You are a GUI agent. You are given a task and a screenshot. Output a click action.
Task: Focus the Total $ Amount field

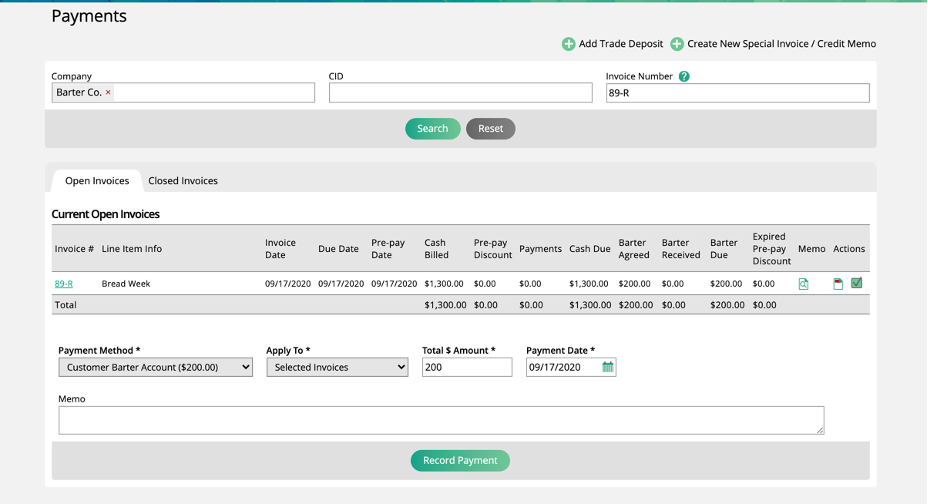tap(466, 367)
